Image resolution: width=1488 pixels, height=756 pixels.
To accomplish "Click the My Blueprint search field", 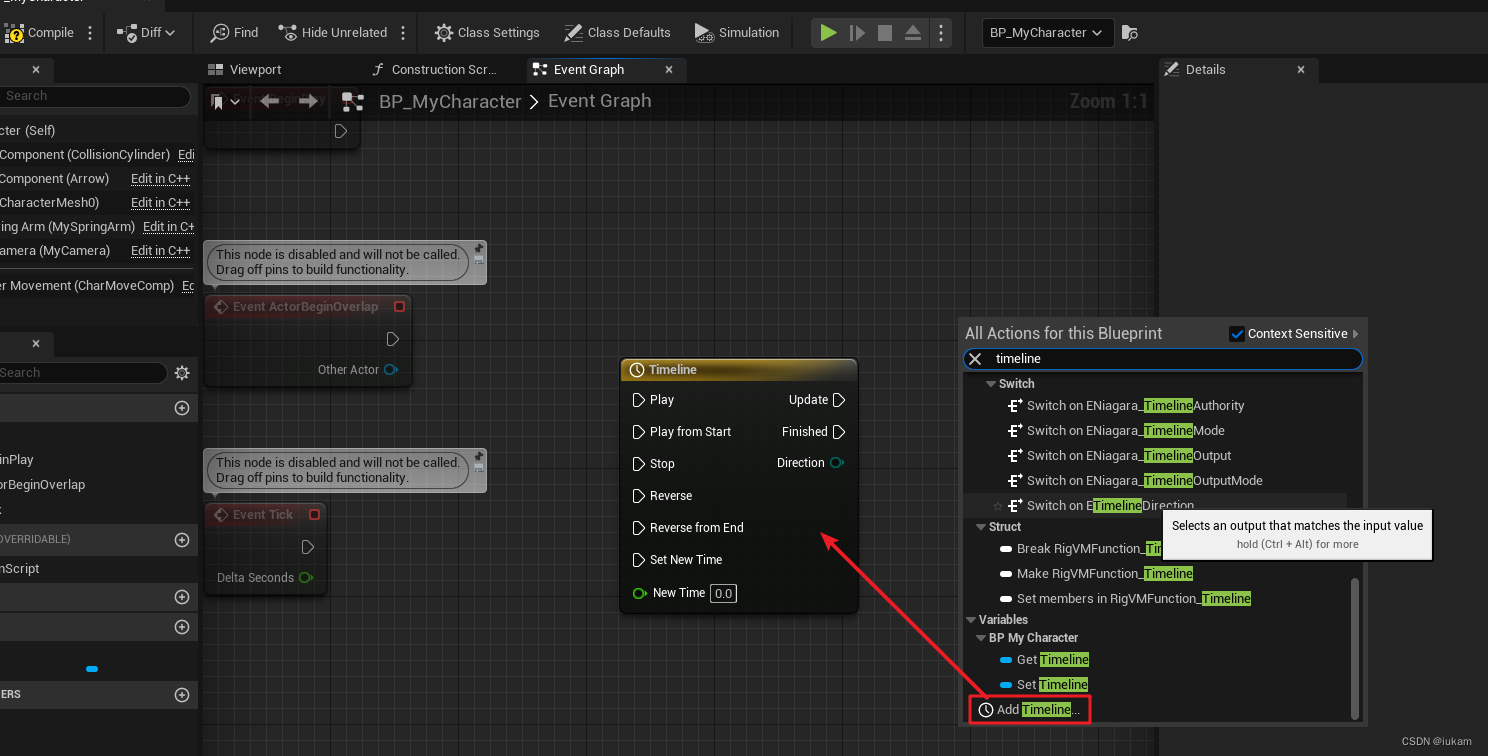I will point(84,373).
